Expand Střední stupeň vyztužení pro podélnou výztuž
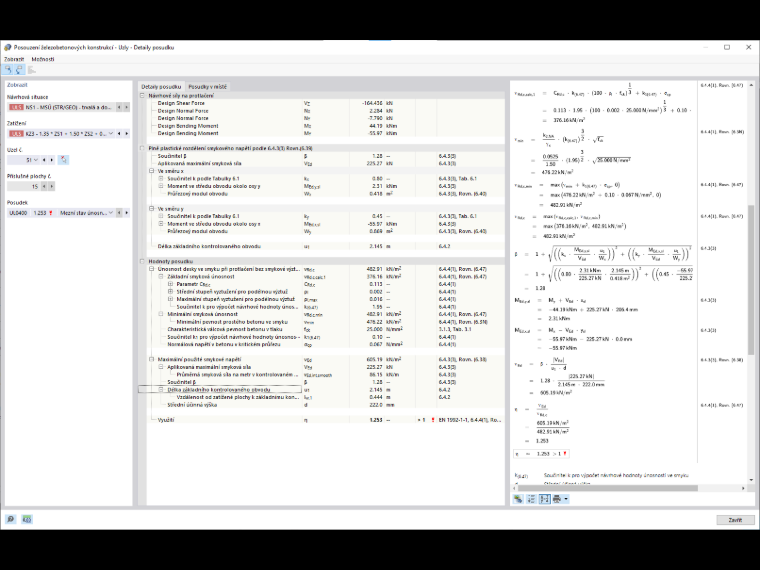This screenshot has height=570, width=760. (171, 292)
